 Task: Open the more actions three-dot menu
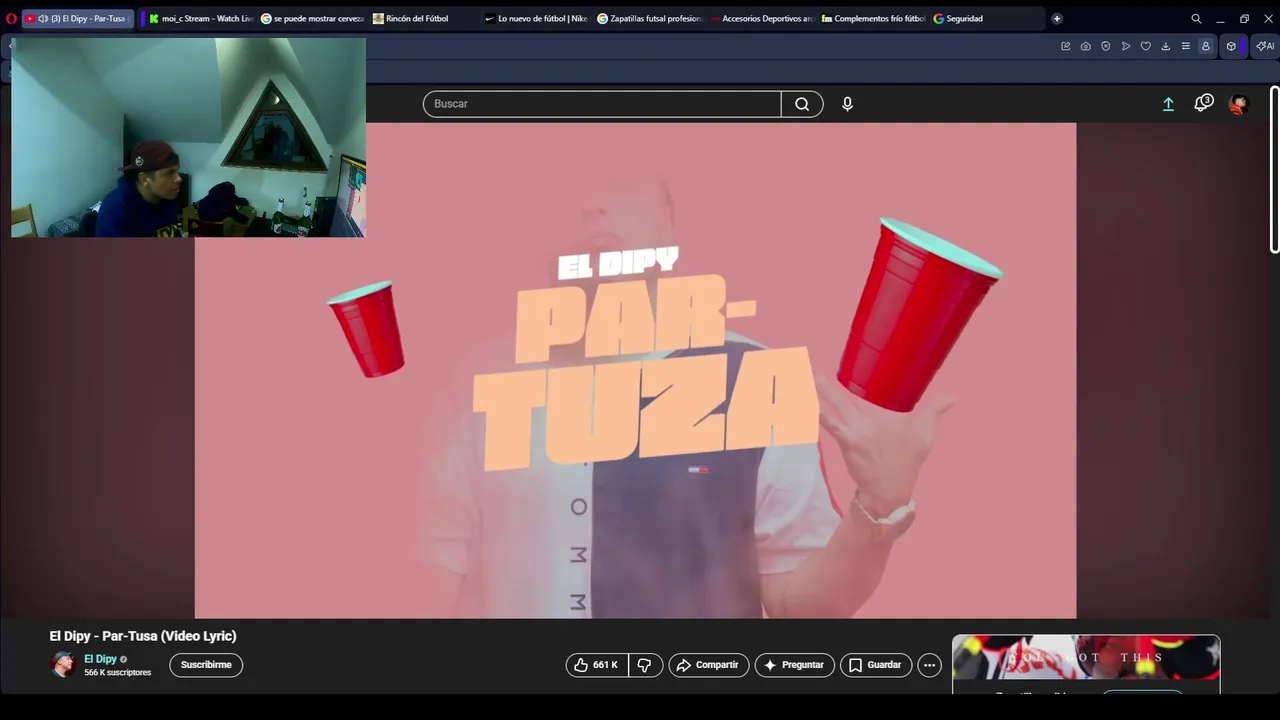pyautogui.click(x=929, y=665)
